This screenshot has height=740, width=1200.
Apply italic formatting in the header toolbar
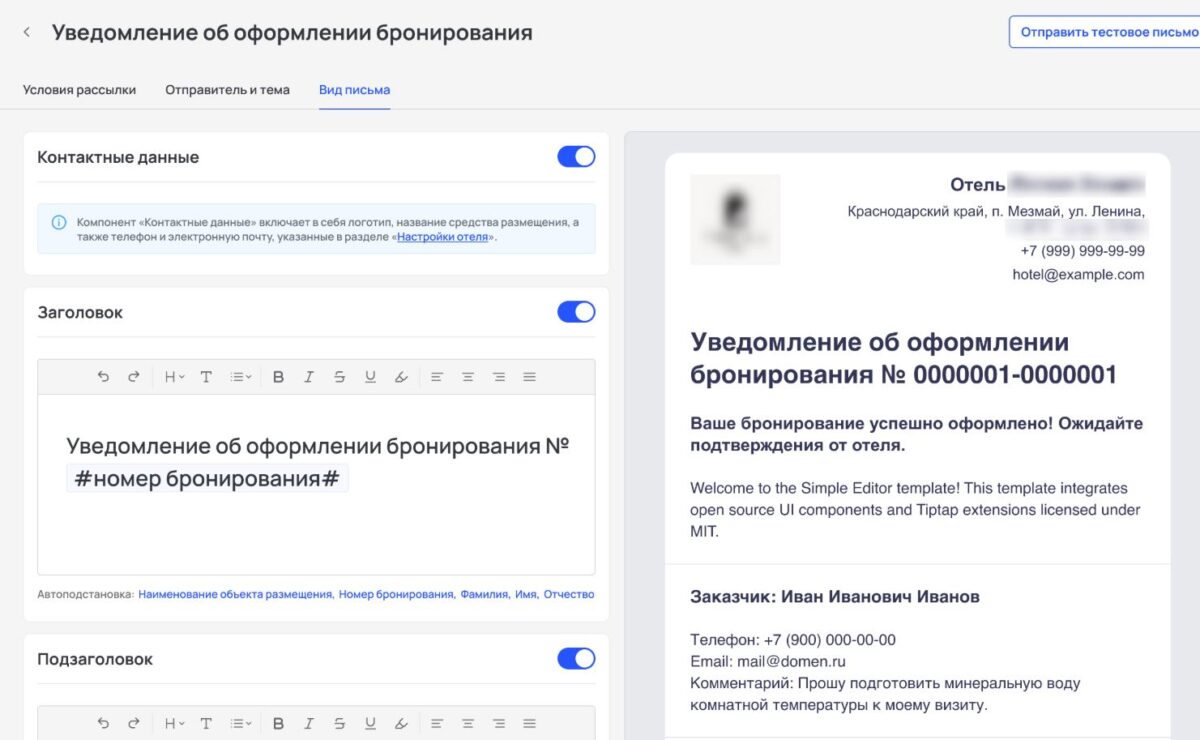(x=309, y=377)
